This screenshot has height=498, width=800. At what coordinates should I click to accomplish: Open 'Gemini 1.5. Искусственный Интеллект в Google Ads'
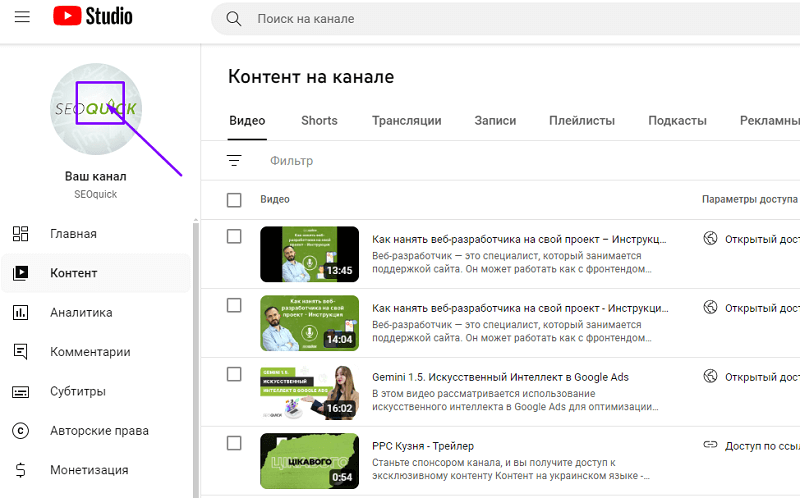(501, 377)
